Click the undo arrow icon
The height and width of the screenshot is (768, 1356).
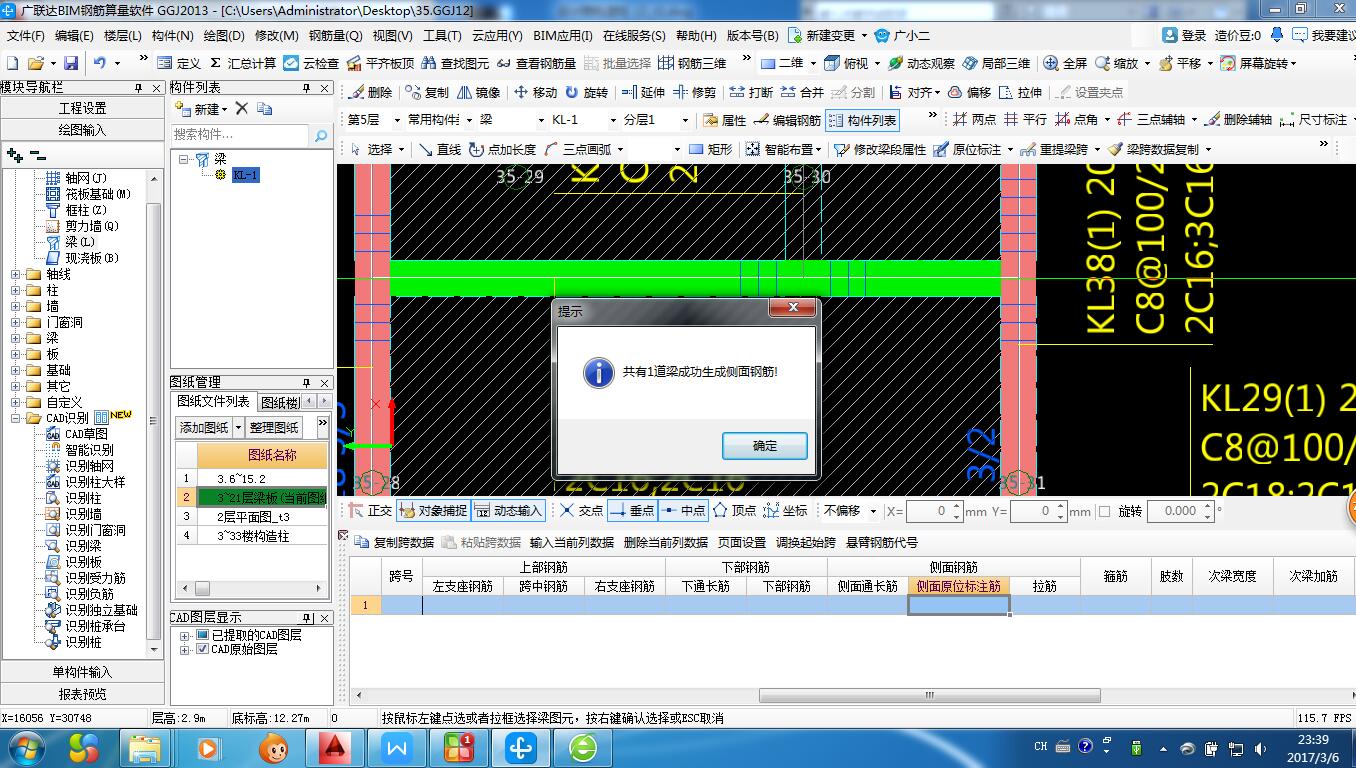100,63
